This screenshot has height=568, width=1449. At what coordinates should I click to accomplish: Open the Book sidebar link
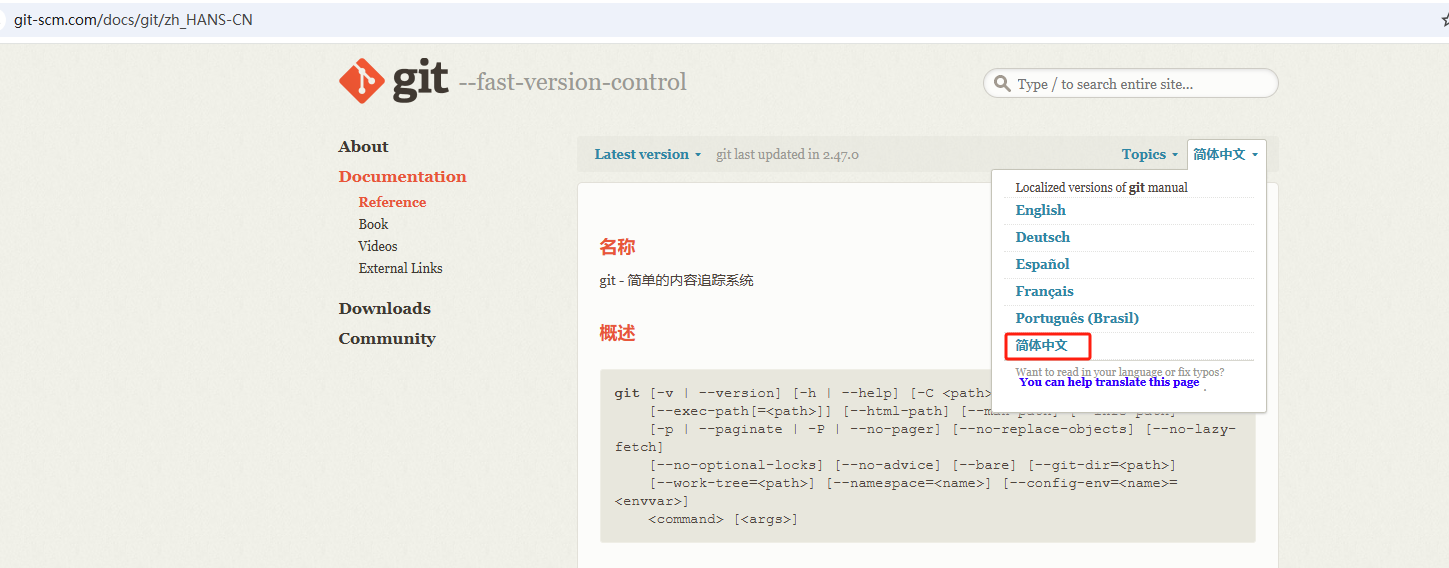click(x=373, y=224)
